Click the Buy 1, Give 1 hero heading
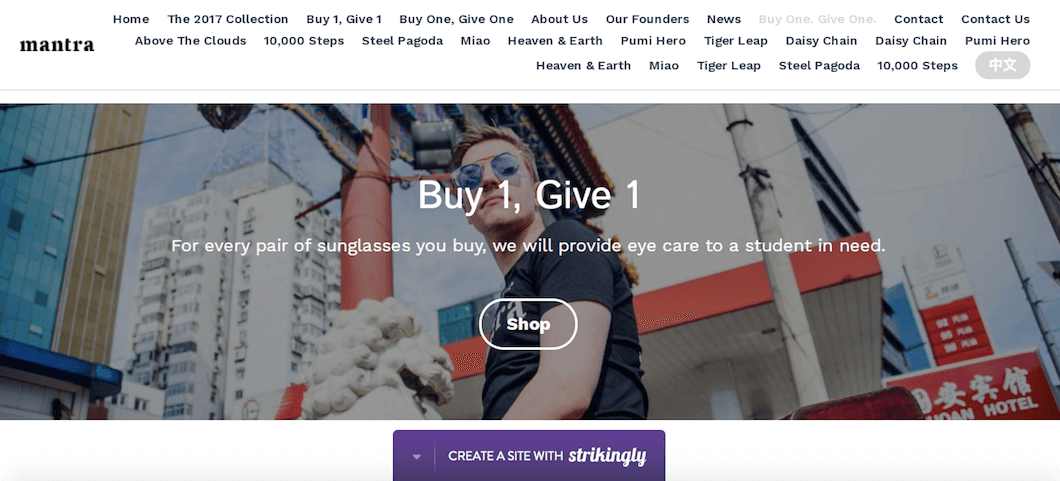This screenshot has width=1060, height=481. pos(529,195)
